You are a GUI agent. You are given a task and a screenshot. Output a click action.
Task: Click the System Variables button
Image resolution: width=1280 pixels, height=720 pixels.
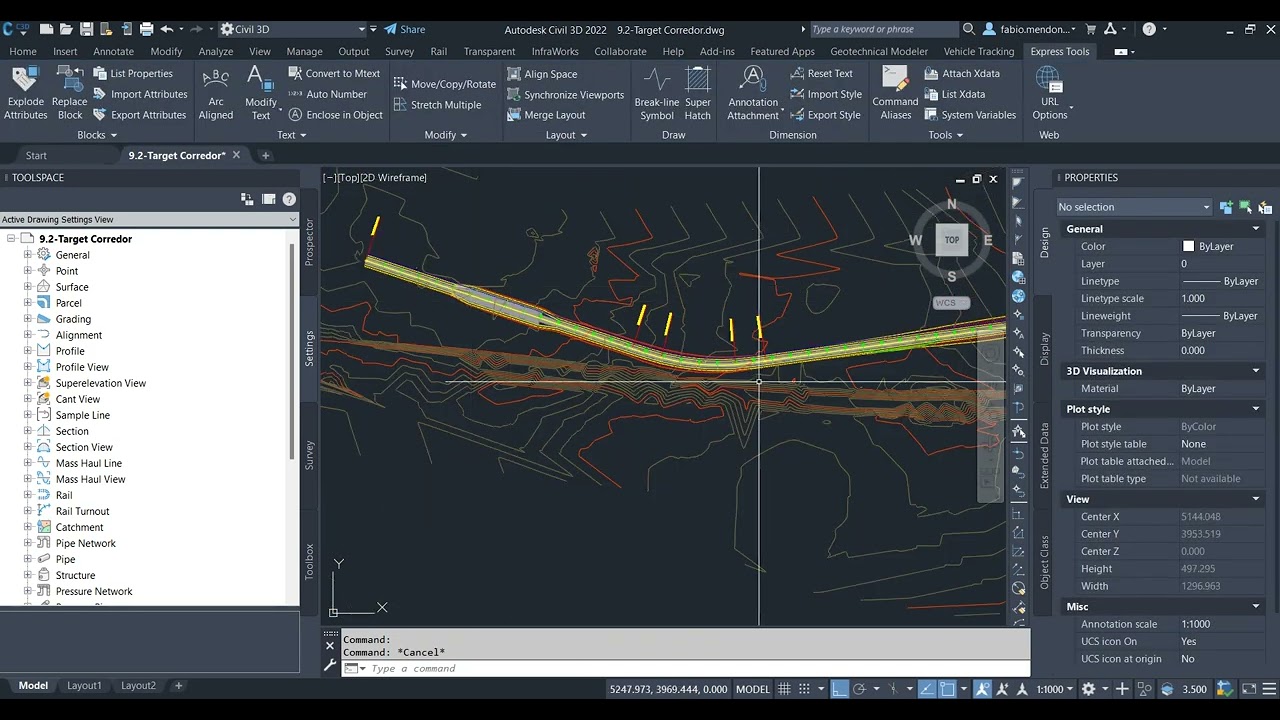pyautogui.click(x=970, y=115)
